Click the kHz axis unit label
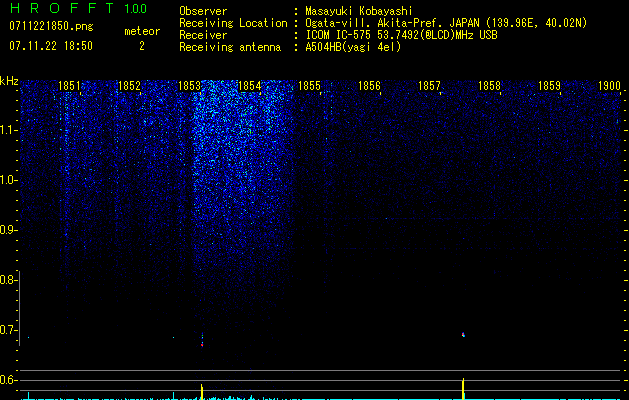Image resolution: width=629 pixels, height=400 pixels. pyautogui.click(x=9, y=81)
